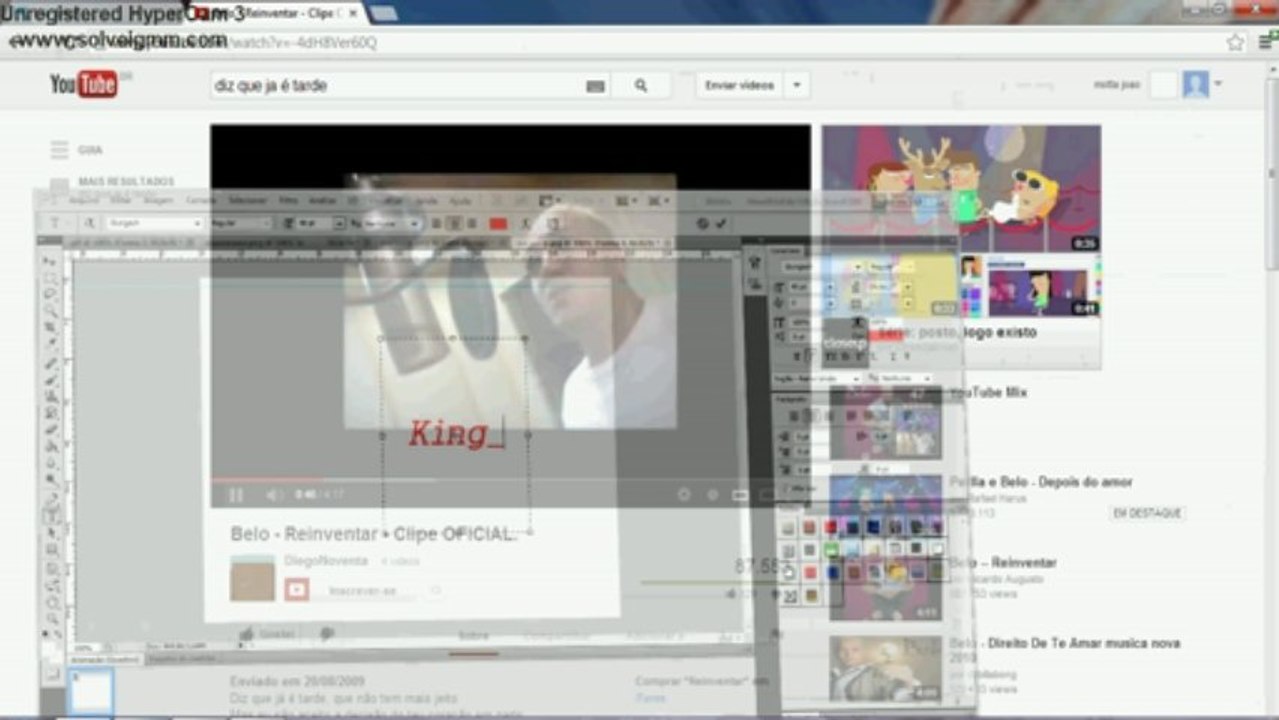Dislike the video
The image size is (1279, 720).
point(327,634)
